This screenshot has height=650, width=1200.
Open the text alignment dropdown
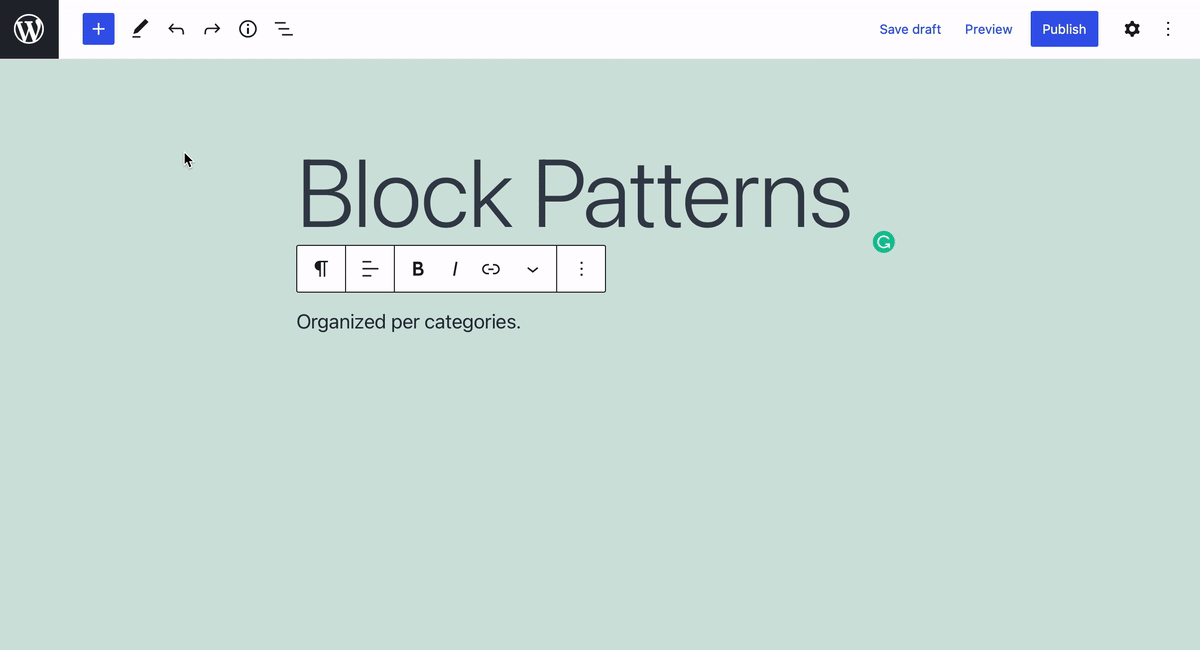(370, 269)
